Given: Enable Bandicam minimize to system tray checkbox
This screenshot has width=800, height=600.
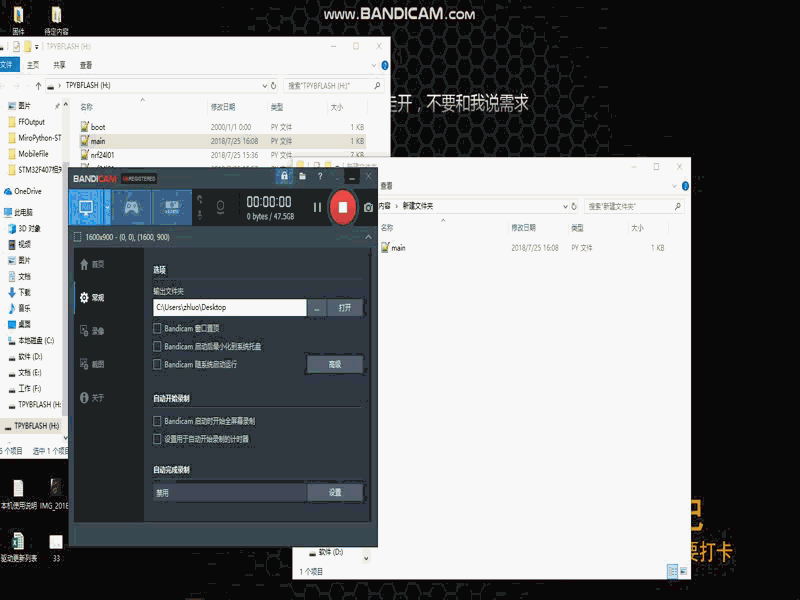Looking at the screenshot, I should (x=158, y=346).
